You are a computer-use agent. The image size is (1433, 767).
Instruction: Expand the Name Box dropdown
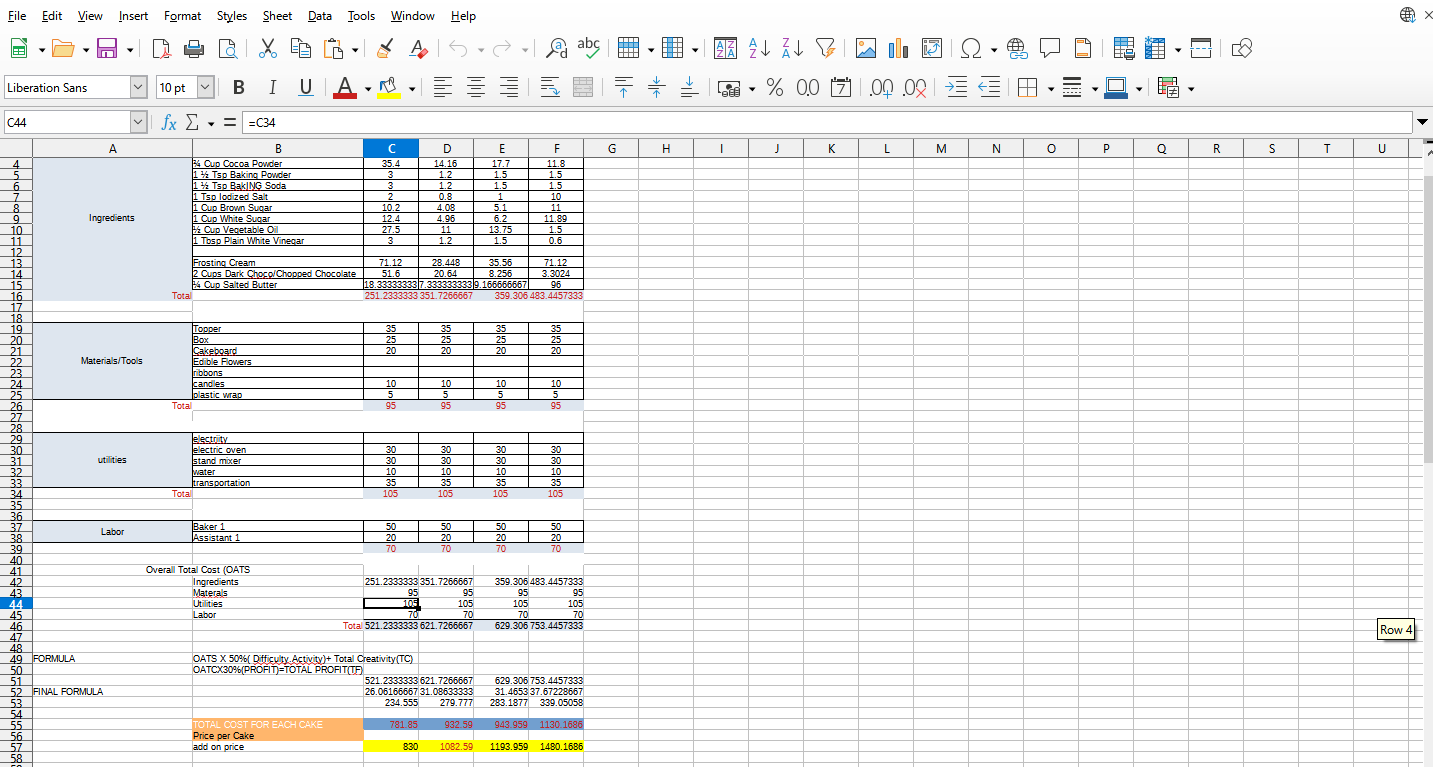pyautogui.click(x=139, y=123)
